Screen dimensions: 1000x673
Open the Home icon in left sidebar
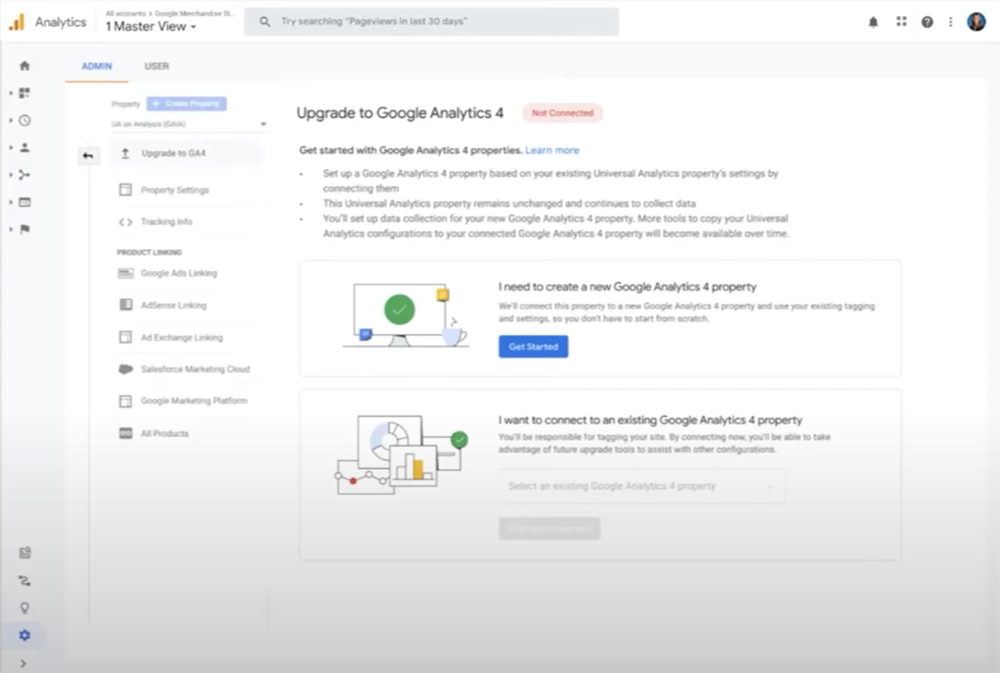(x=24, y=66)
